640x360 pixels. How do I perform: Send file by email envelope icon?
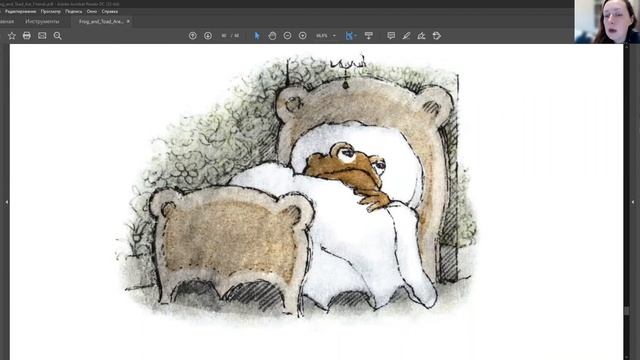(42, 36)
